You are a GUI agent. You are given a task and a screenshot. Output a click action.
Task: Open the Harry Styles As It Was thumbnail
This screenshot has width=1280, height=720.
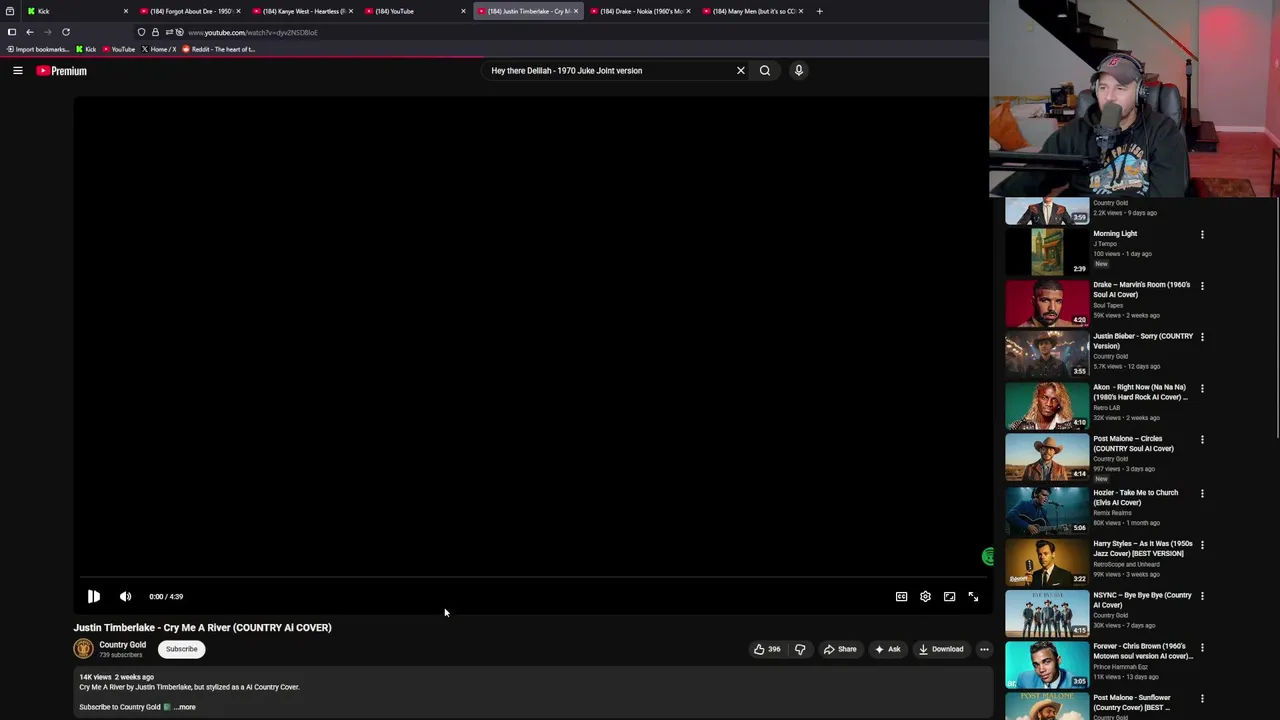coord(1047,562)
